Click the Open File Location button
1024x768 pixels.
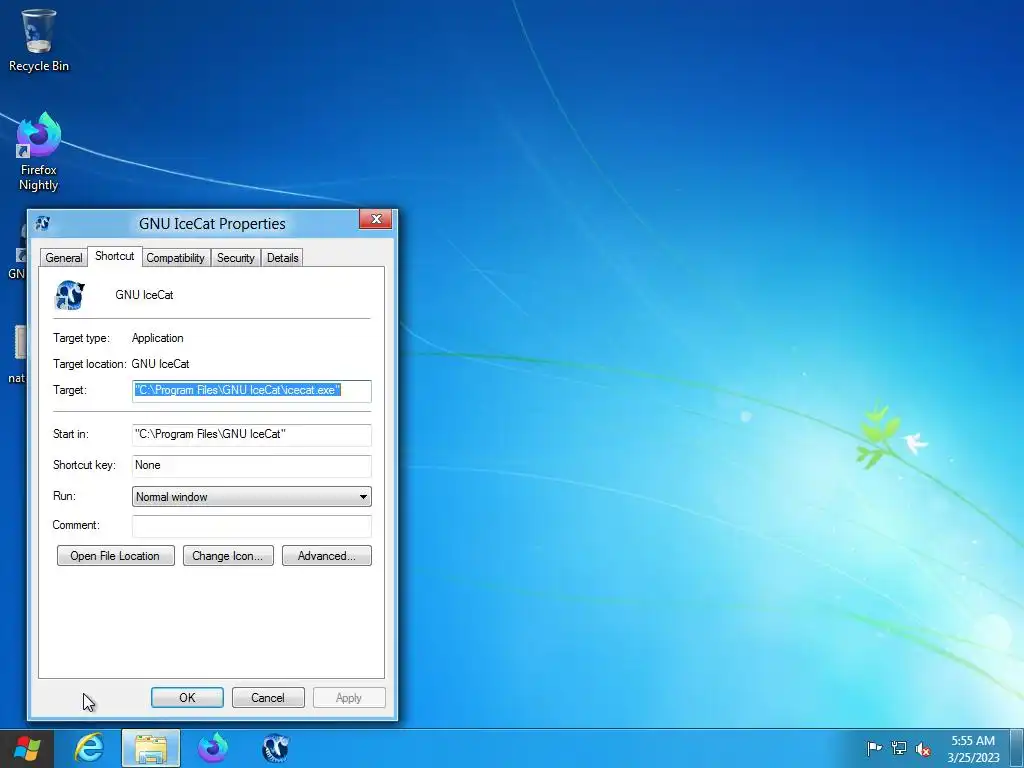116,556
